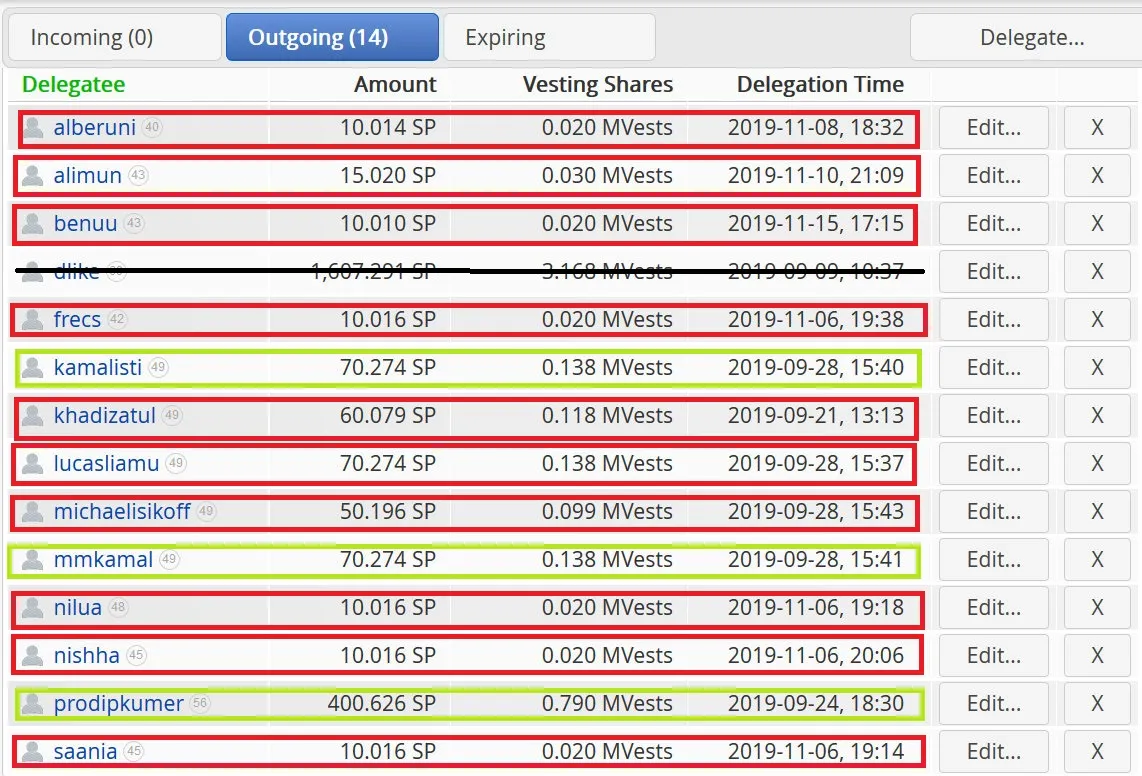
Task: Edit the kamalisti delegation
Action: 993,368
